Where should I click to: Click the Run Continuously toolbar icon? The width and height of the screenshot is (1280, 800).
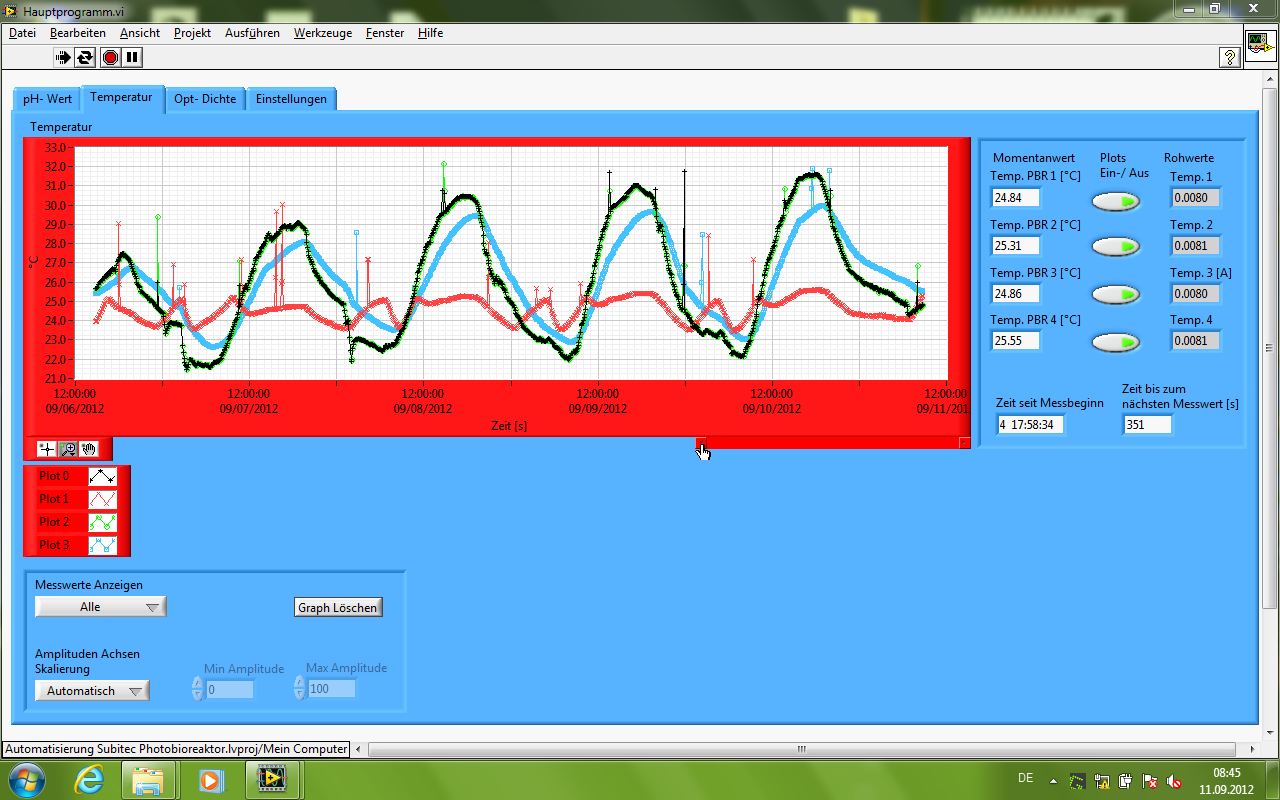point(86,57)
